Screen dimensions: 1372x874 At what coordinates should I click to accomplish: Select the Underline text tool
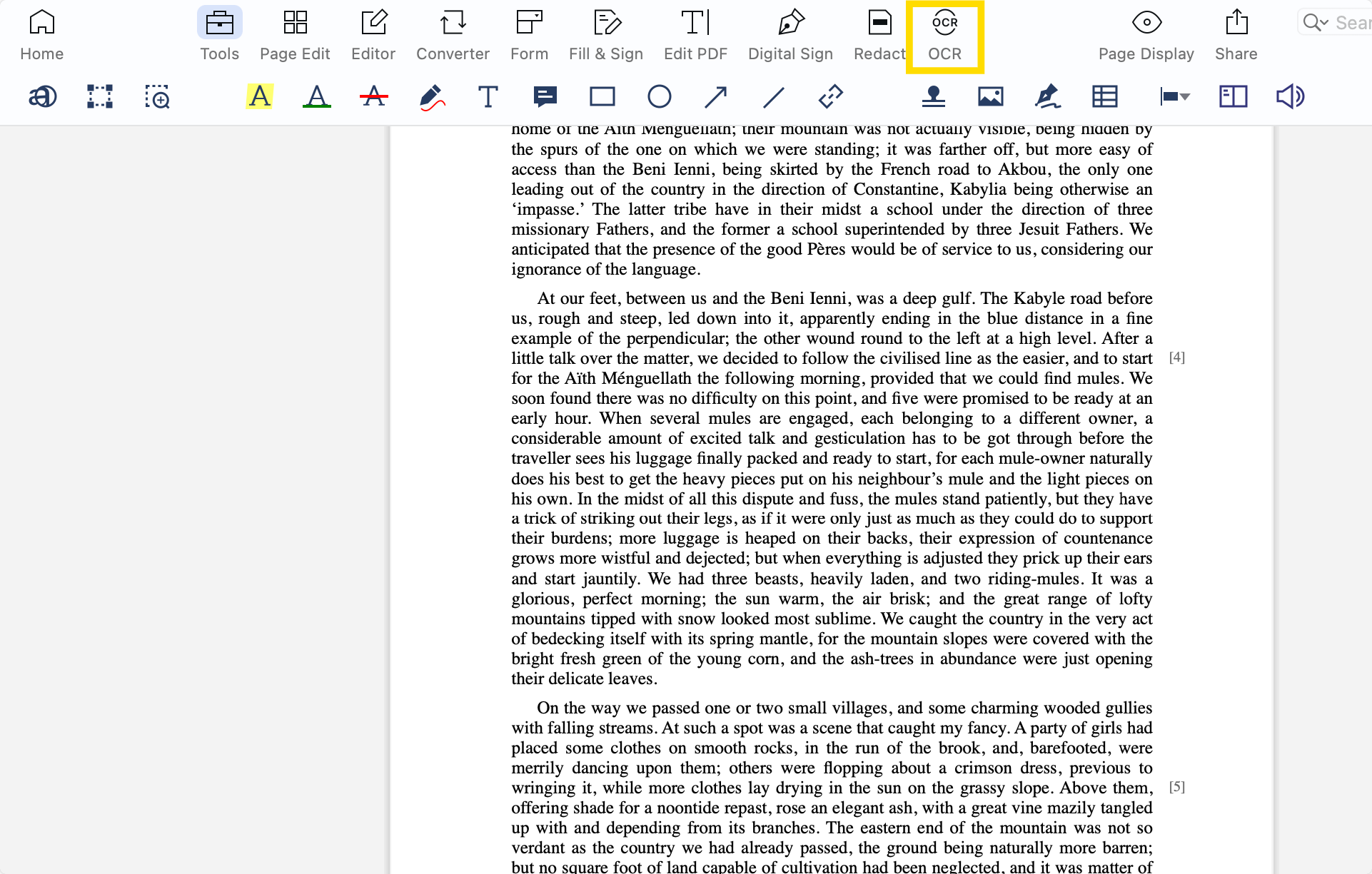(x=317, y=96)
